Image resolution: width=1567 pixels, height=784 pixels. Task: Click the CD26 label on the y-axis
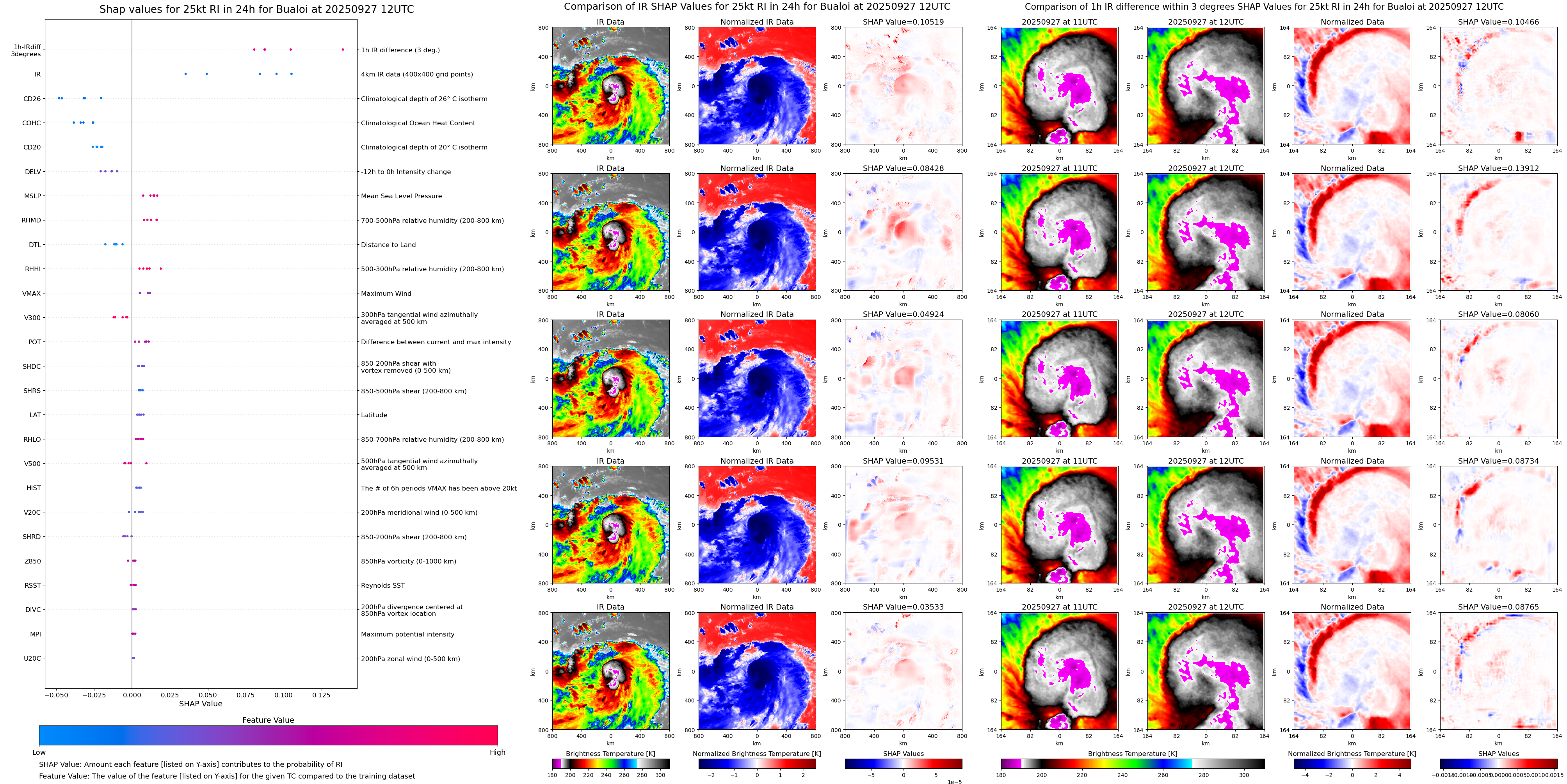[x=32, y=98]
